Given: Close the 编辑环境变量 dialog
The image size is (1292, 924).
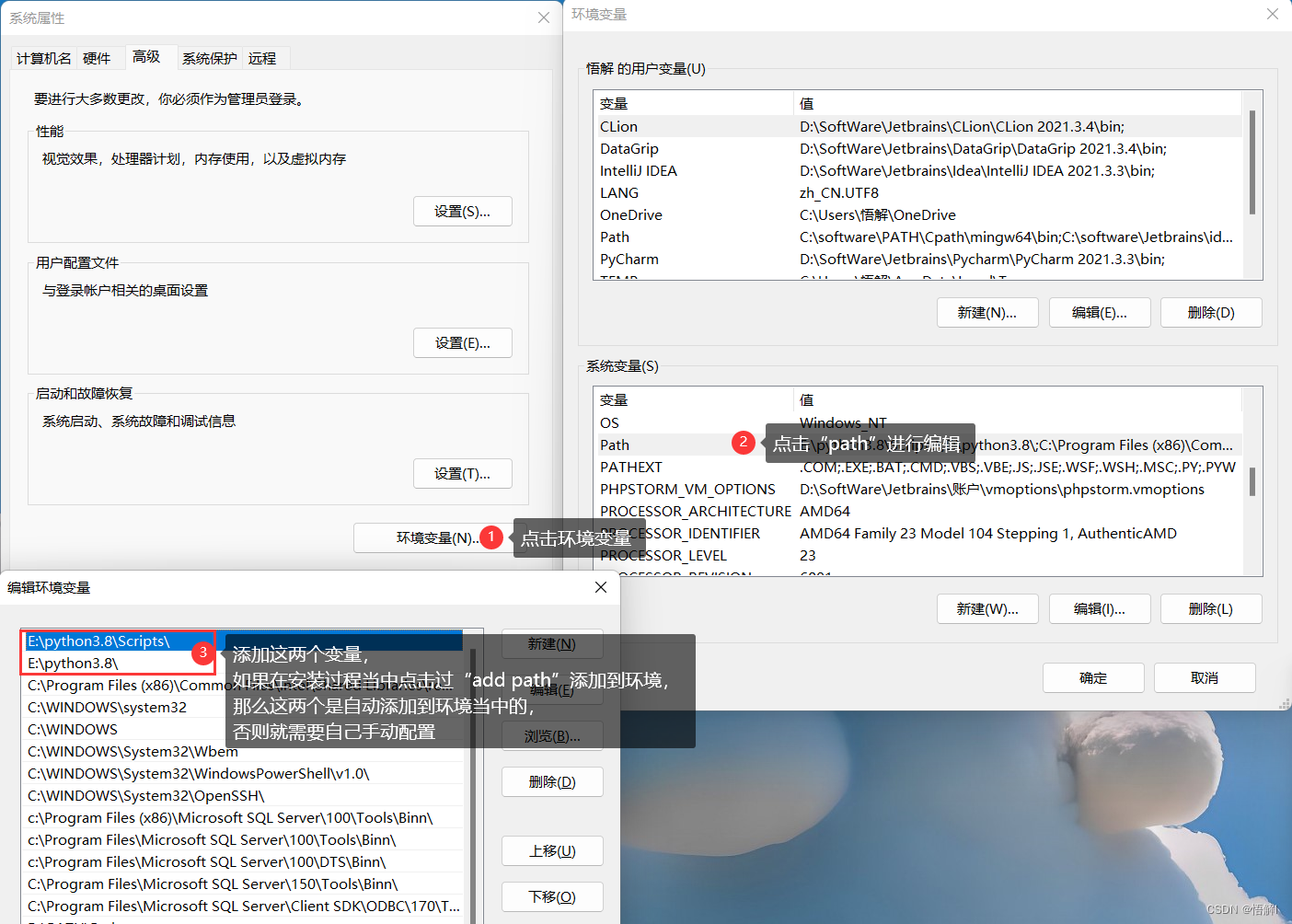Looking at the screenshot, I should click(x=601, y=587).
